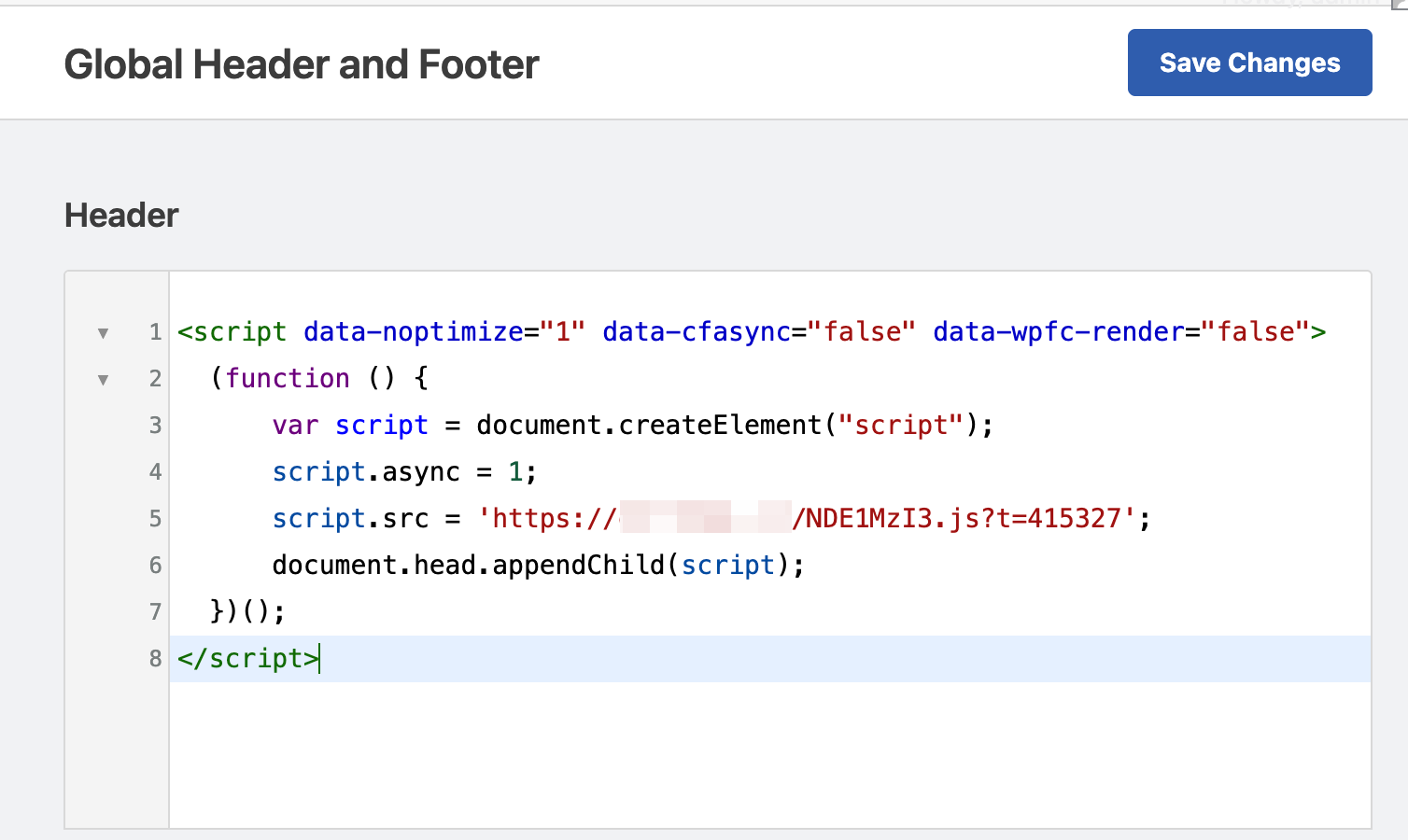Click the closing })(); on line 7

pyautogui.click(x=247, y=612)
